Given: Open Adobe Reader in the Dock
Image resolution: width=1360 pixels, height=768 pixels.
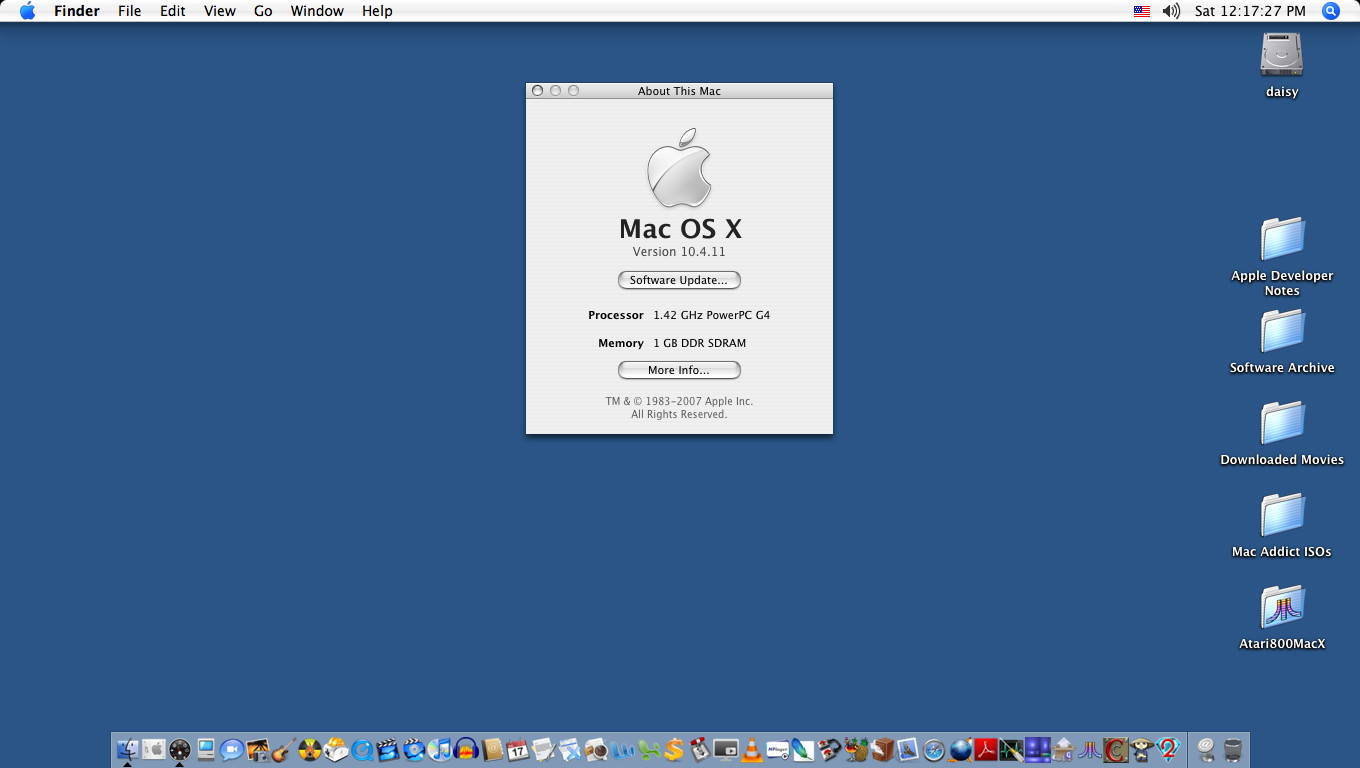Looking at the screenshot, I should click(x=986, y=749).
